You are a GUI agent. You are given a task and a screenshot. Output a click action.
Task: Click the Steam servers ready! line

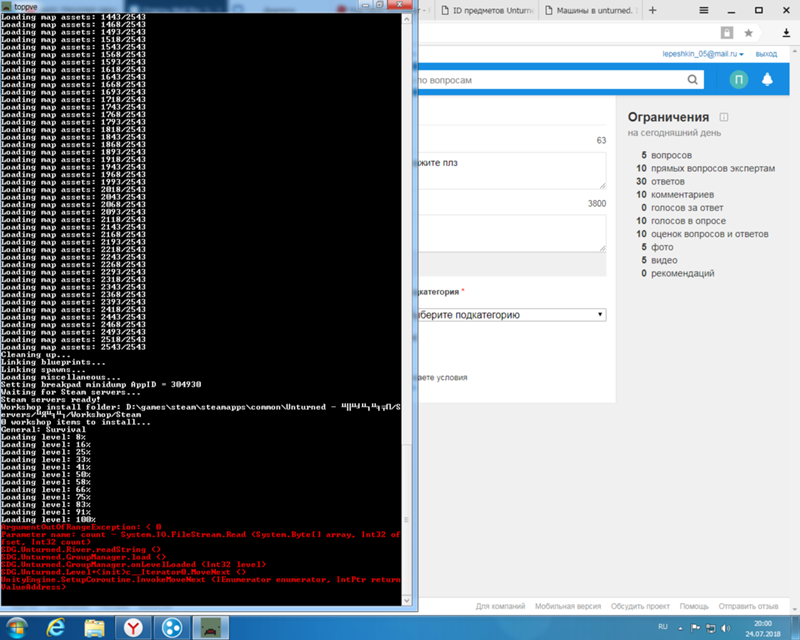pyautogui.click(x=51, y=400)
